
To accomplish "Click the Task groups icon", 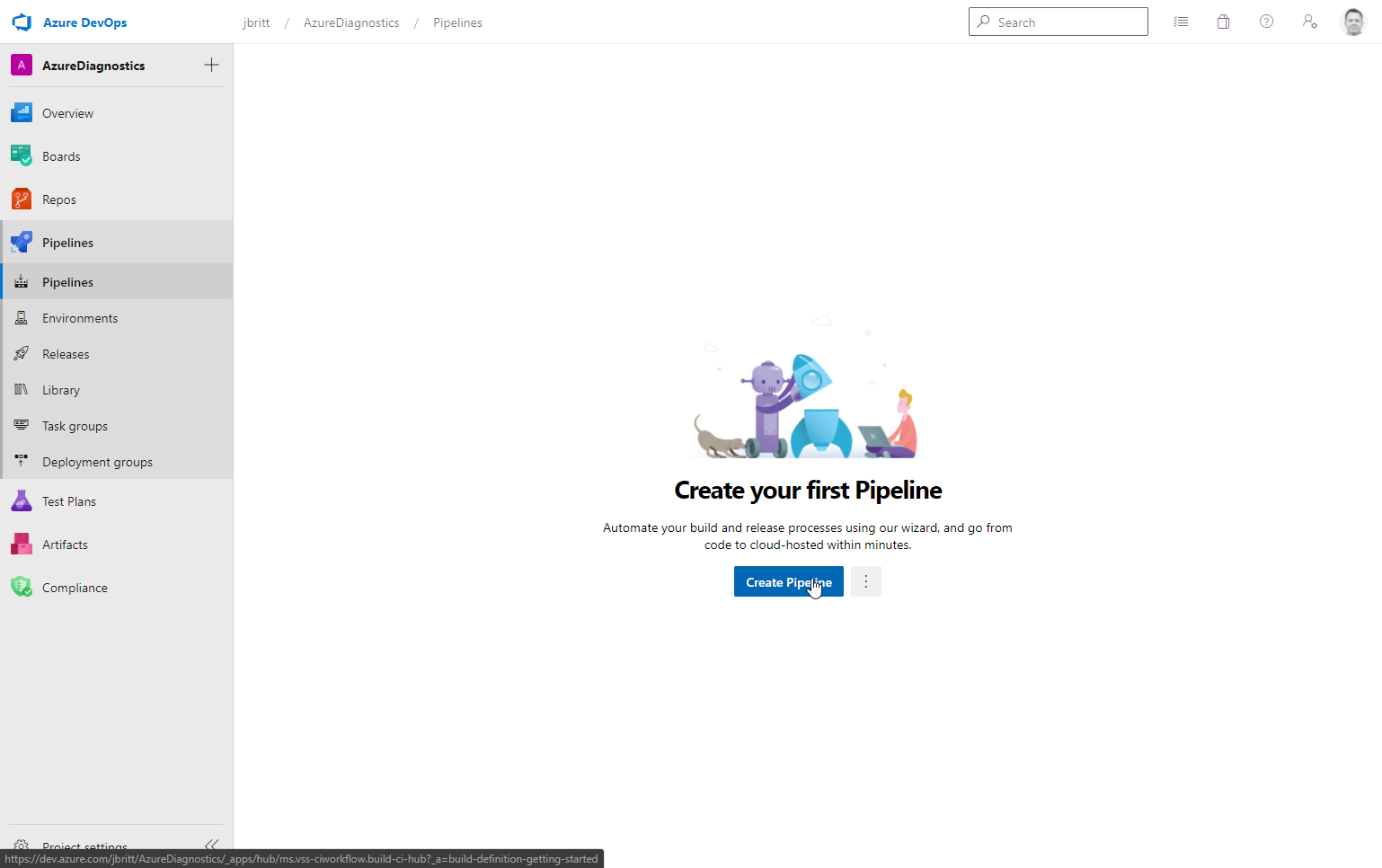I will (x=22, y=425).
